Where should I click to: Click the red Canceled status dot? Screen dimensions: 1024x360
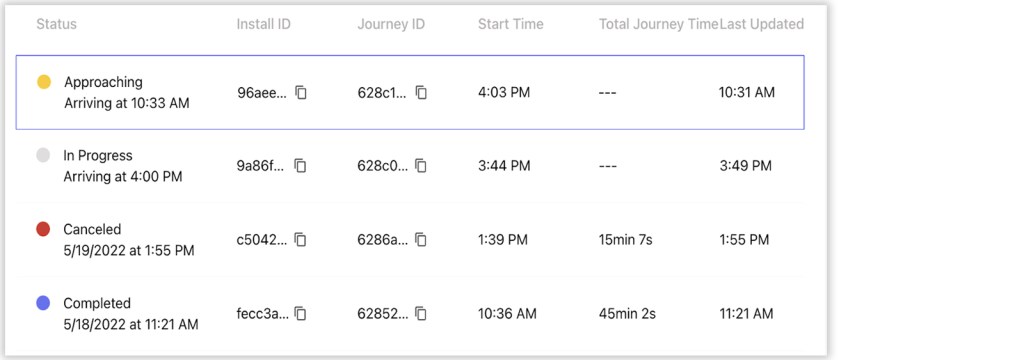[x=43, y=229]
